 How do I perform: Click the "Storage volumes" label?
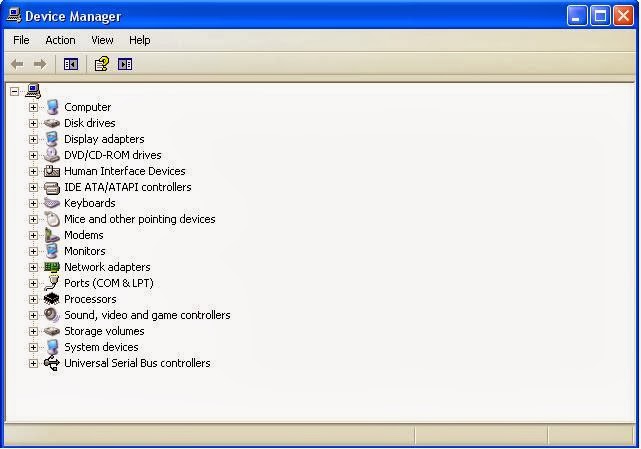pos(104,331)
